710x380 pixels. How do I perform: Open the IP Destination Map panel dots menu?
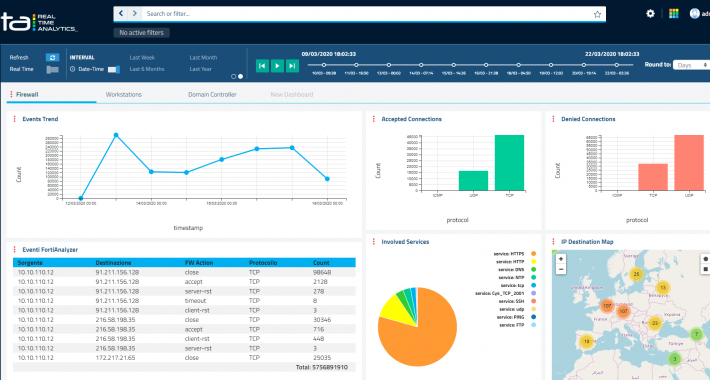coord(553,242)
